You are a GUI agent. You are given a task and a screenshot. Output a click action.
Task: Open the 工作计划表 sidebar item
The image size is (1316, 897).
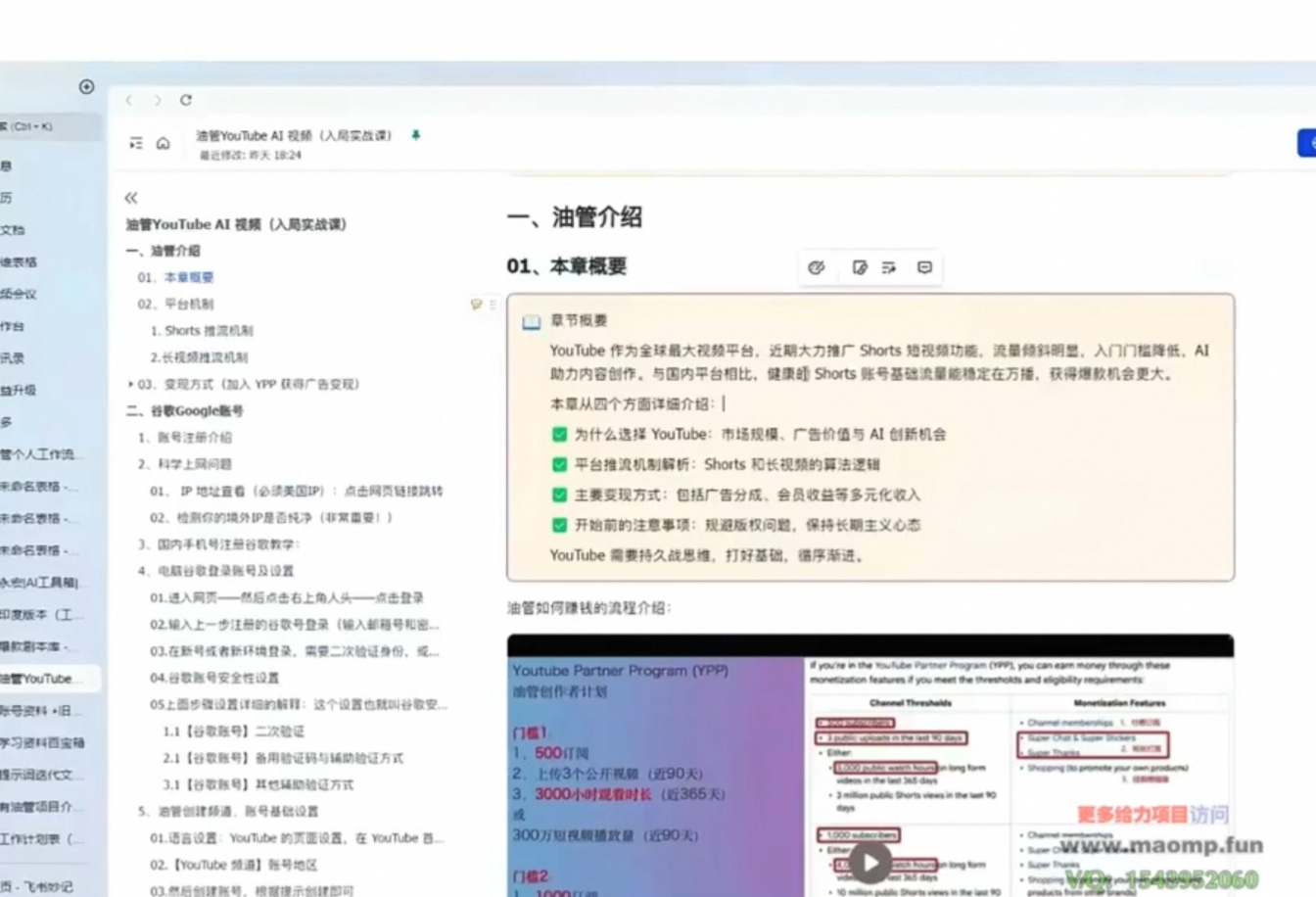pyautogui.click(x=42, y=838)
